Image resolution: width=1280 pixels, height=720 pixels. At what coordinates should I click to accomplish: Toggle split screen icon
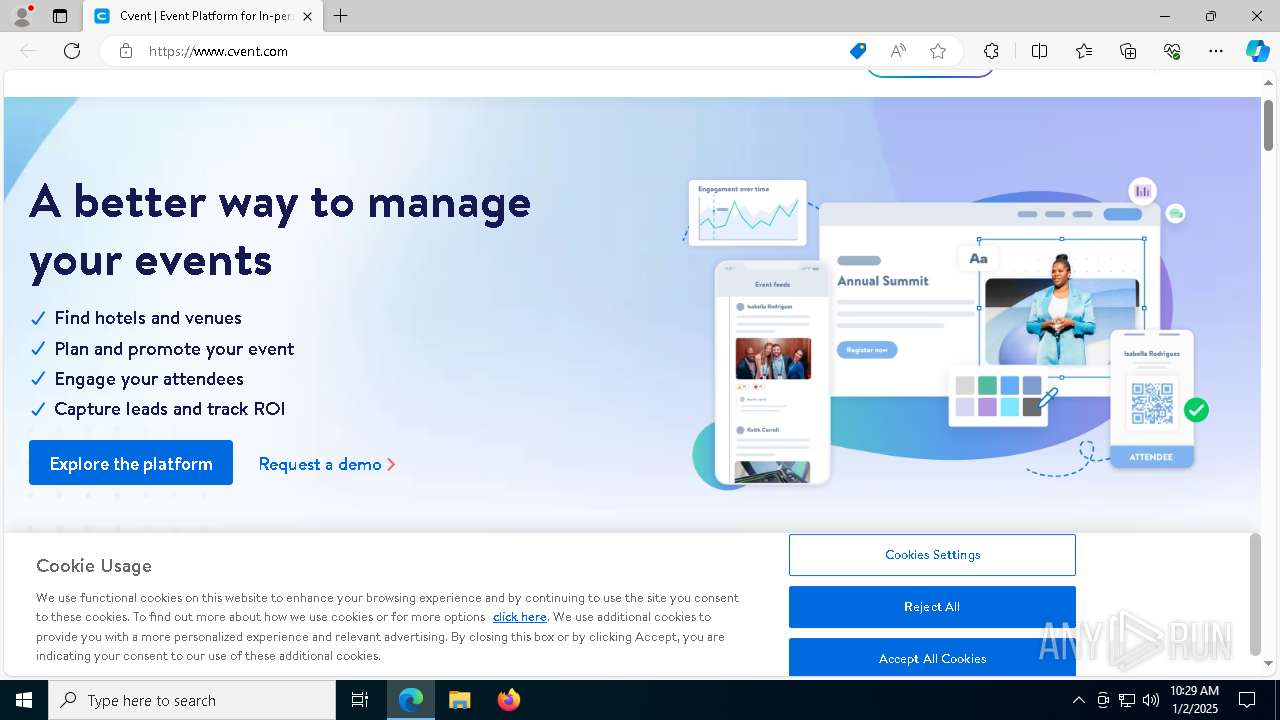pyautogui.click(x=1039, y=51)
